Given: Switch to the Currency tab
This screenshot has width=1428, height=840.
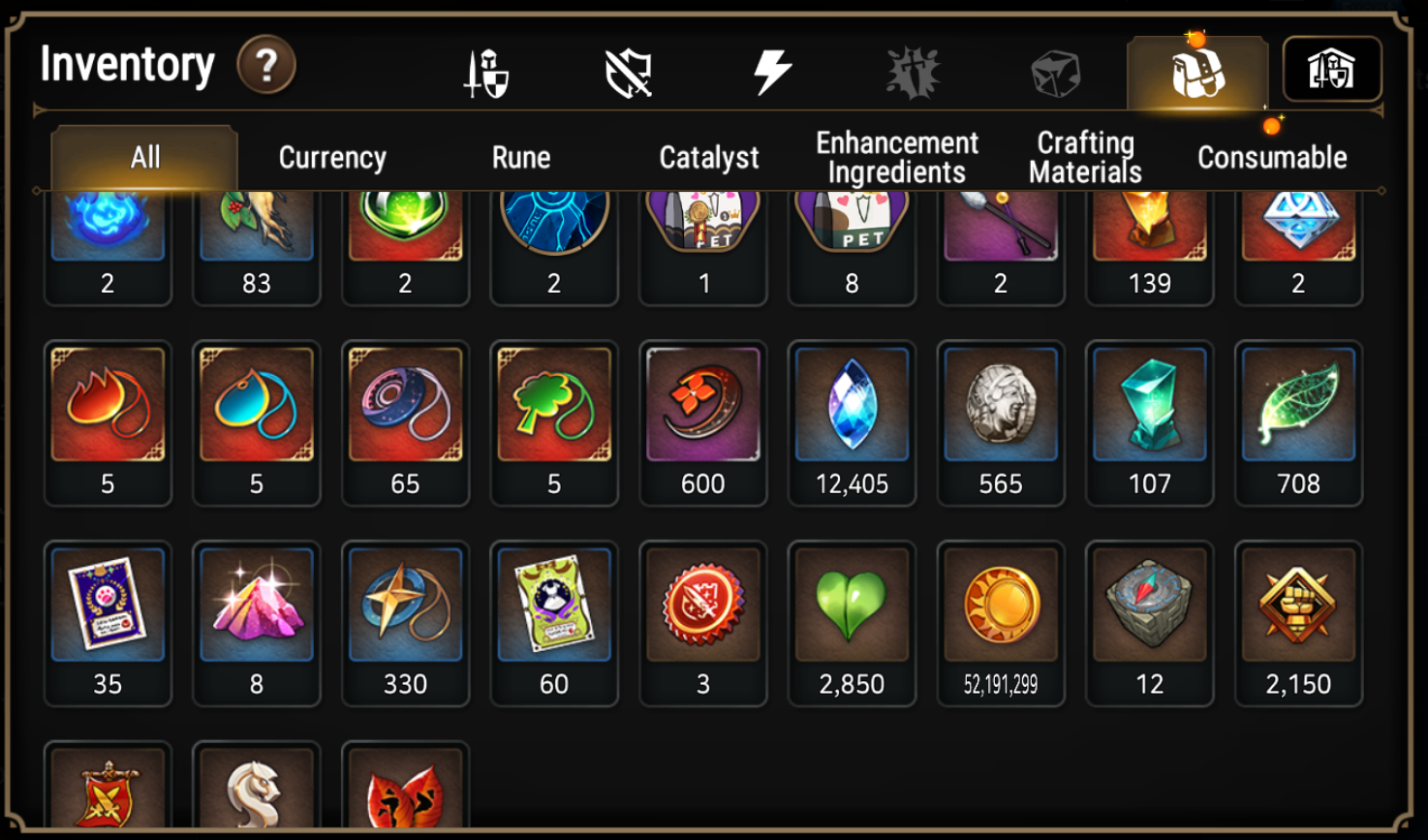Looking at the screenshot, I should coord(332,157).
